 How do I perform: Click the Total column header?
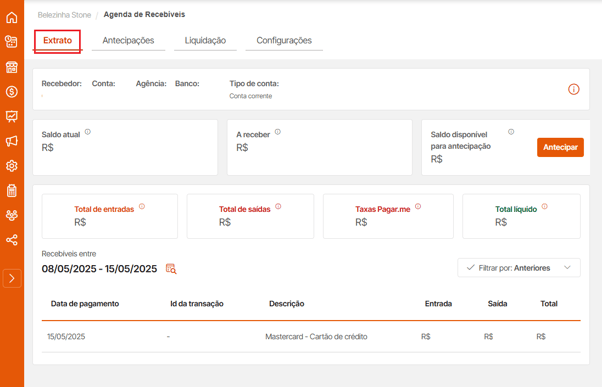pyautogui.click(x=549, y=304)
